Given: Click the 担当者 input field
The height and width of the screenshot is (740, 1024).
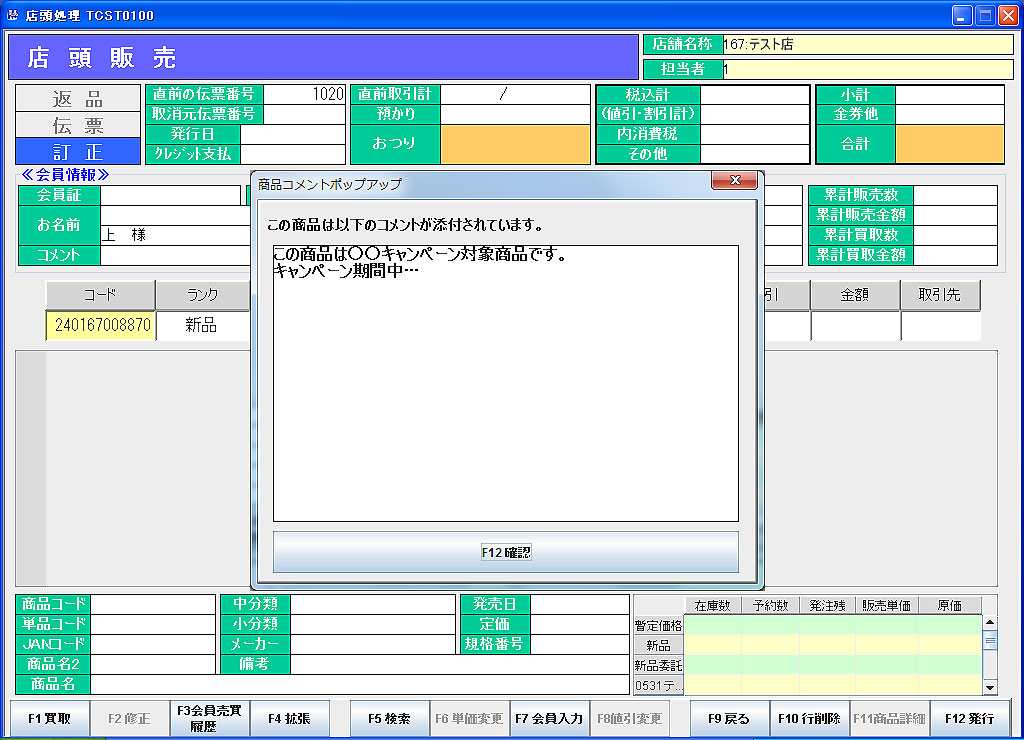Looking at the screenshot, I should tap(868, 69).
